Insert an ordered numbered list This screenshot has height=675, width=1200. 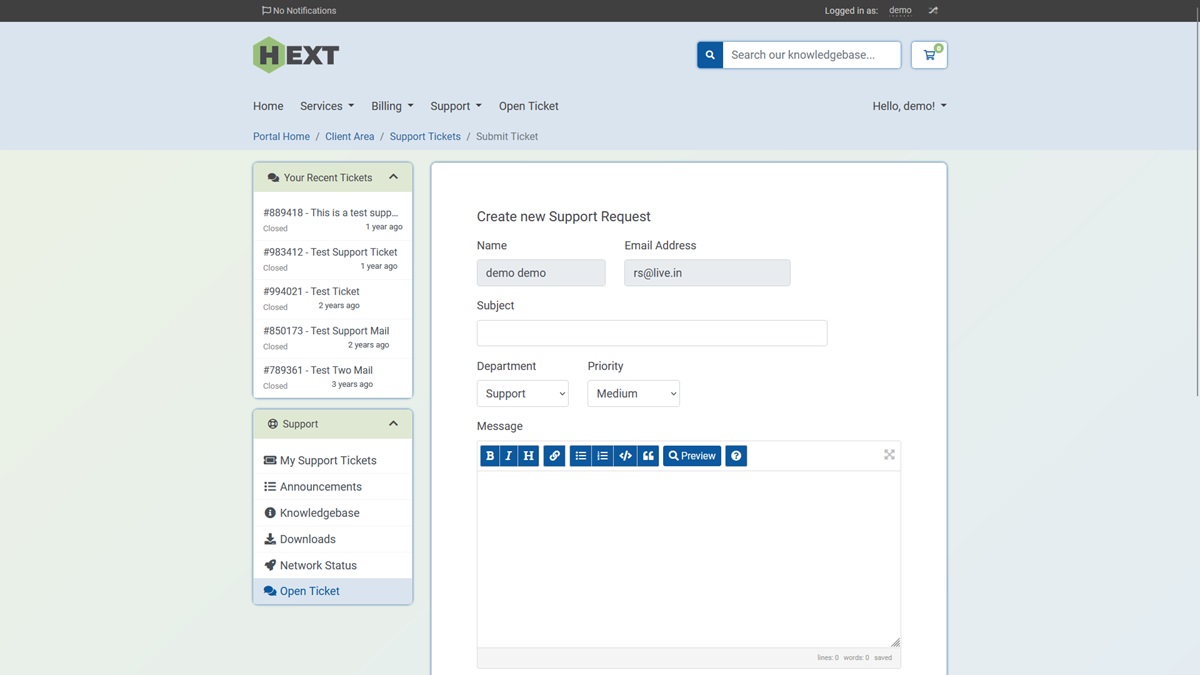pos(602,456)
